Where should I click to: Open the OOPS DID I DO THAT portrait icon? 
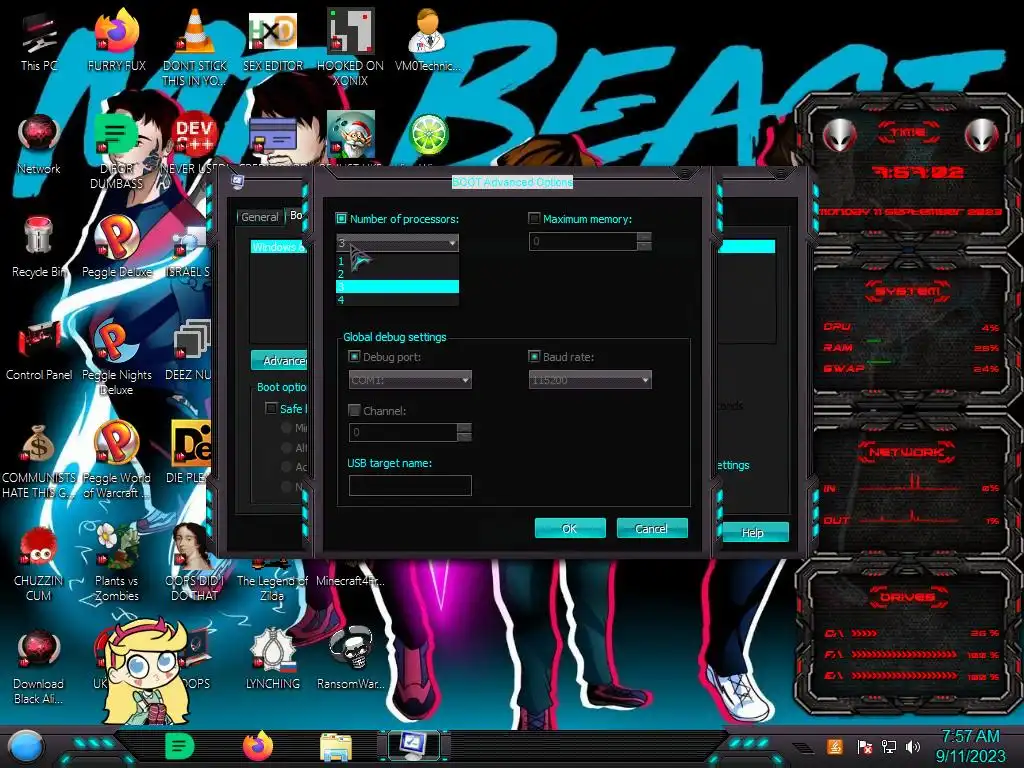(193, 560)
